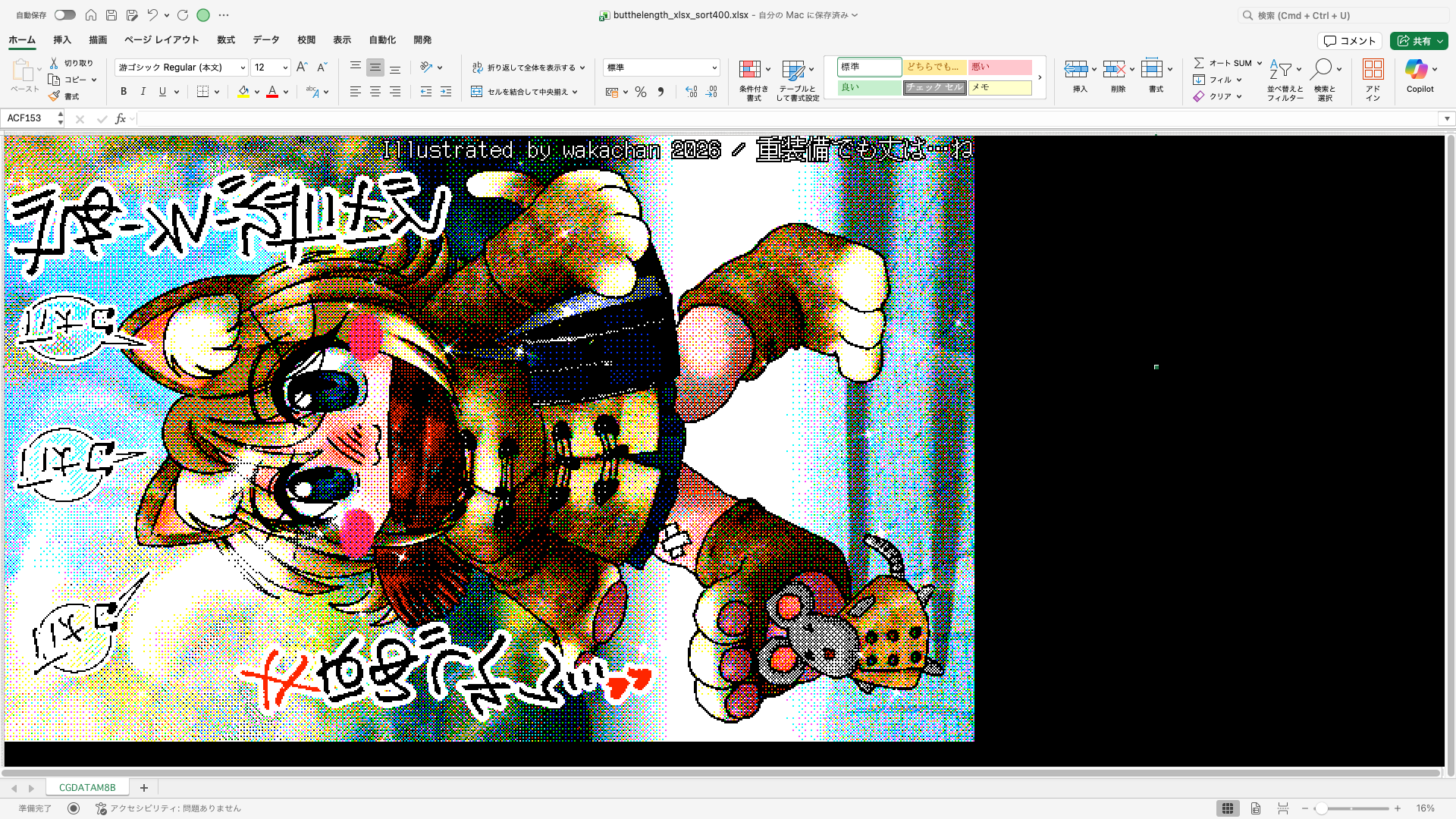Click the fill color bucket icon
The height and width of the screenshot is (819, 1456).
(243, 92)
